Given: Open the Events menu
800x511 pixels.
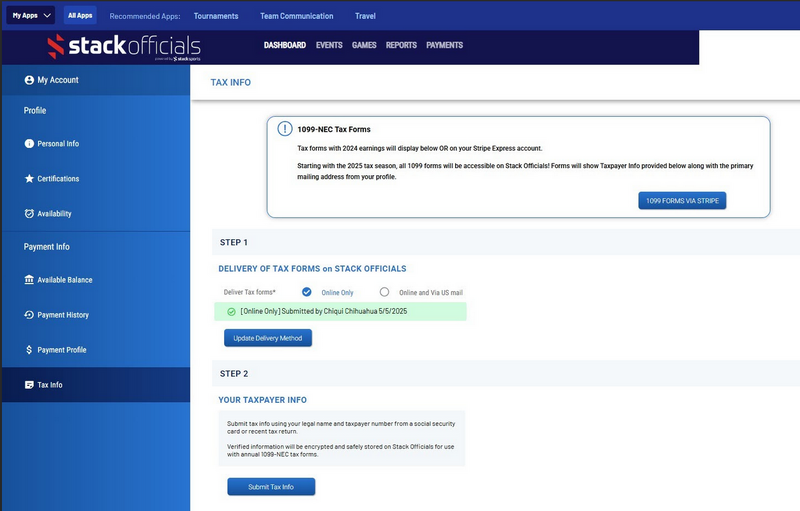Looking at the screenshot, I should (x=329, y=45).
